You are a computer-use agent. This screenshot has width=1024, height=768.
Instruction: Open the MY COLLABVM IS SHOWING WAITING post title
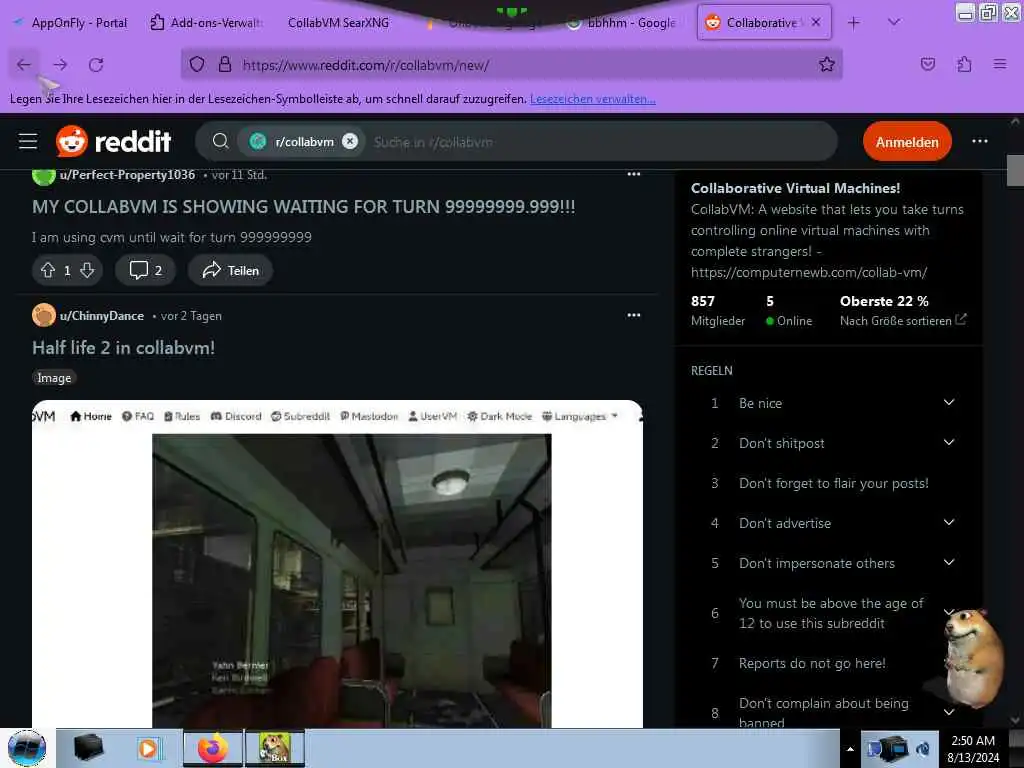pos(304,206)
